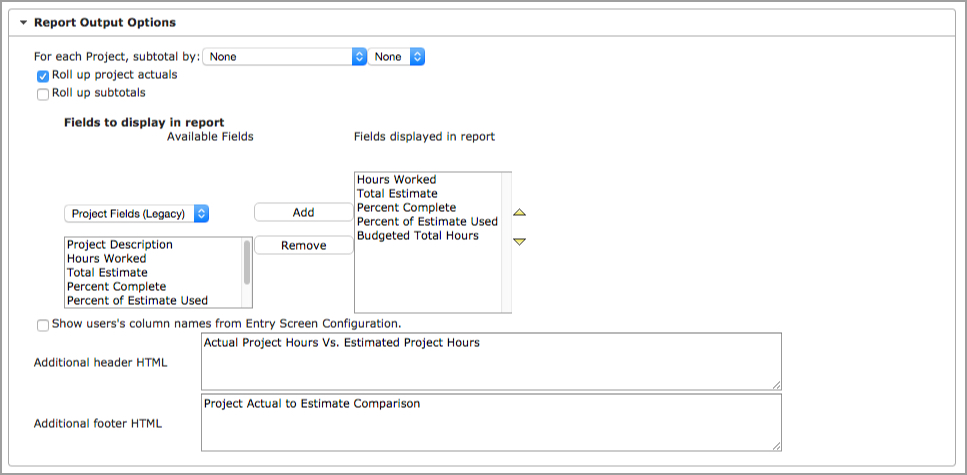
Task: Select Total Estimate in displayed fields list
Action: pyautogui.click(x=428, y=194)
